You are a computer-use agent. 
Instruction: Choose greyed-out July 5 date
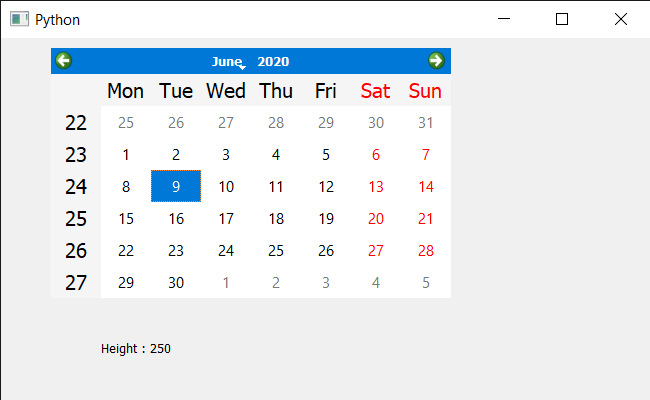[x=426, y=282]
